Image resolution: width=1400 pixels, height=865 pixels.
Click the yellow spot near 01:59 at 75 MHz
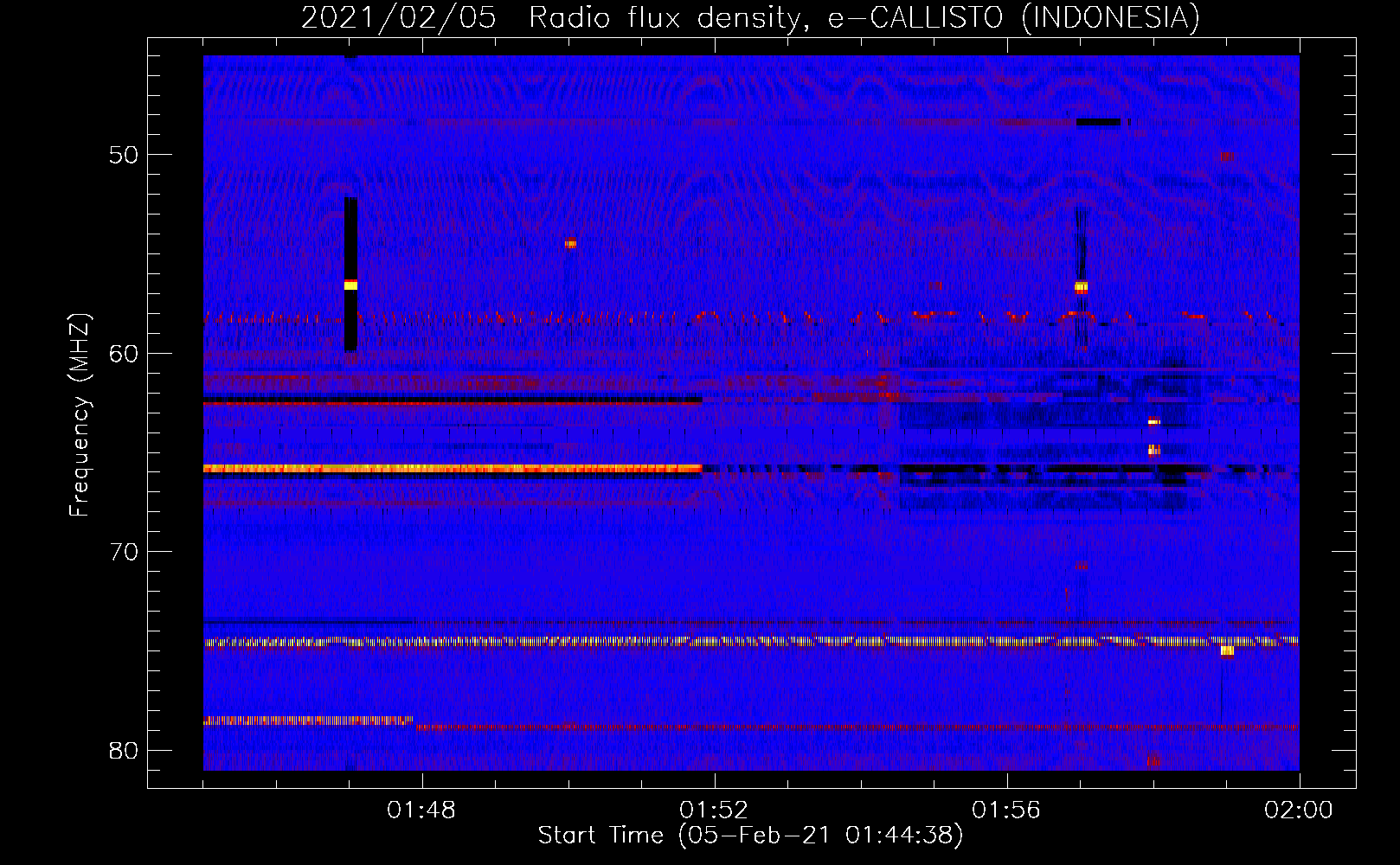(x=1227, y=650)
